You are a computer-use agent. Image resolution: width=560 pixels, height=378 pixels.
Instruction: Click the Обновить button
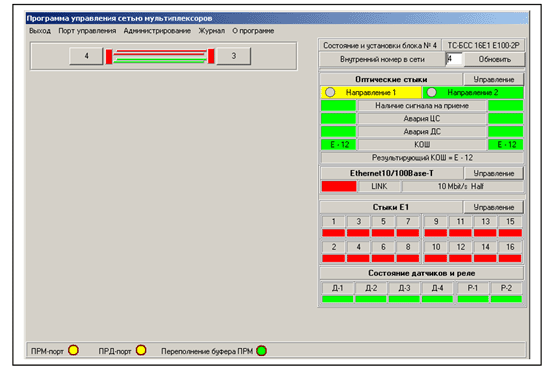click(494, 59)
